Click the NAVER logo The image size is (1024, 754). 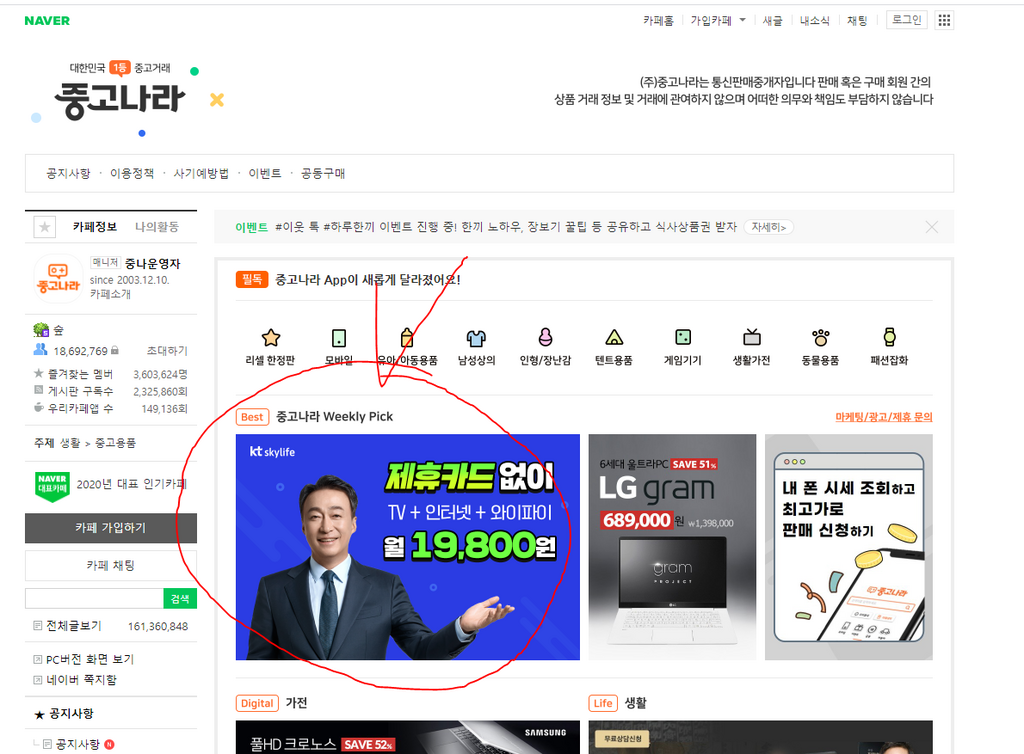click(47, 21)
